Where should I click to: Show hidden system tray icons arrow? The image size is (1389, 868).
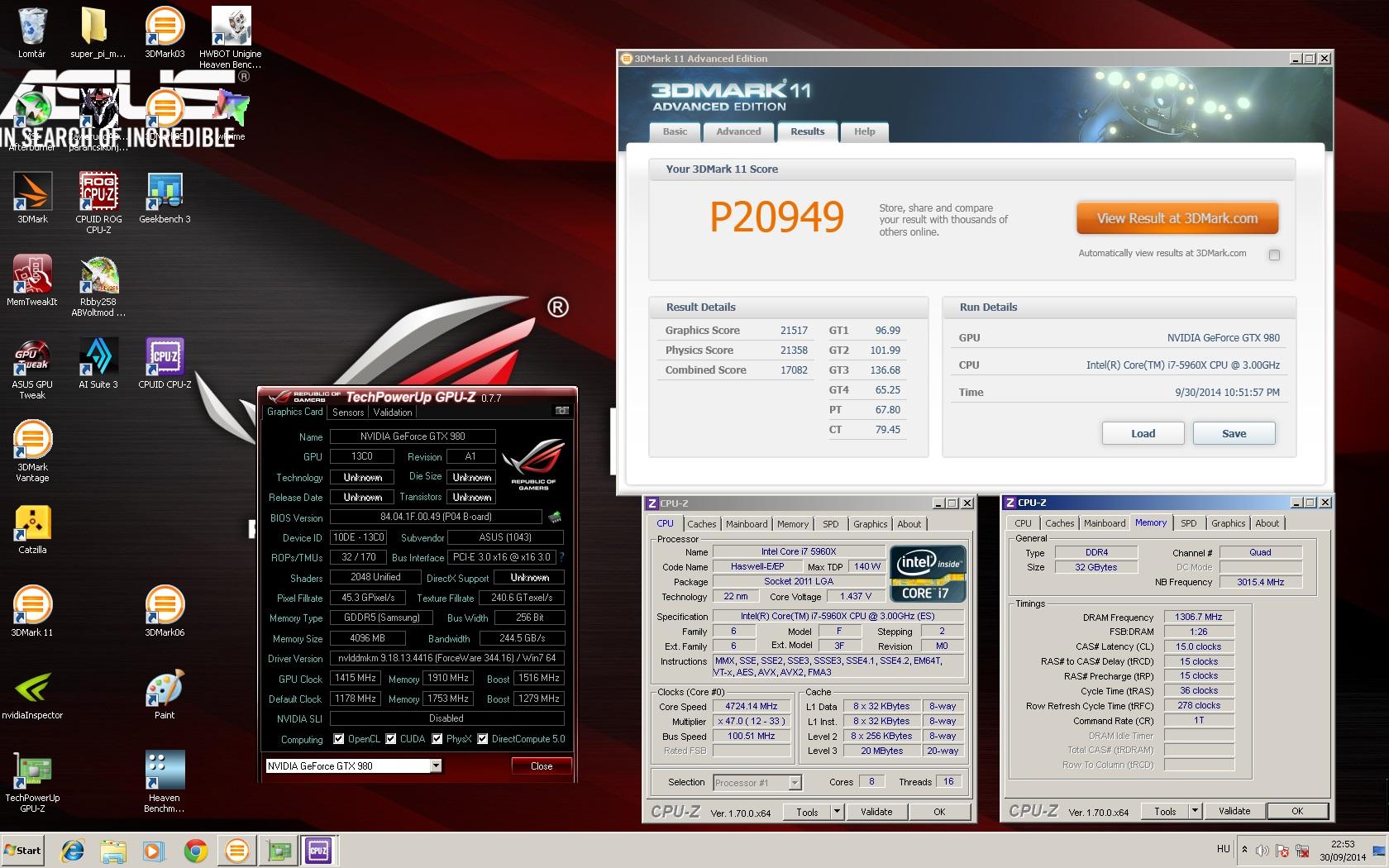pyautogui.click(x=1244, y=849)
